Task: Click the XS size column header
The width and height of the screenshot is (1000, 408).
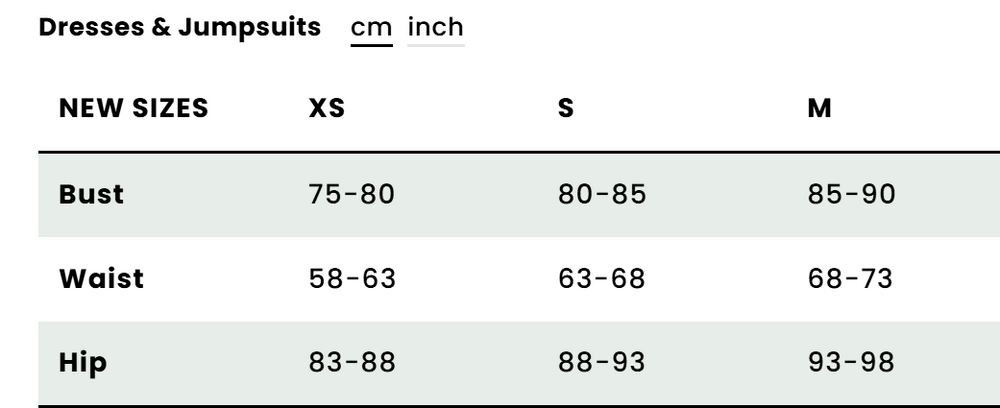Action: pyautogui.click(x=327, y=108)
